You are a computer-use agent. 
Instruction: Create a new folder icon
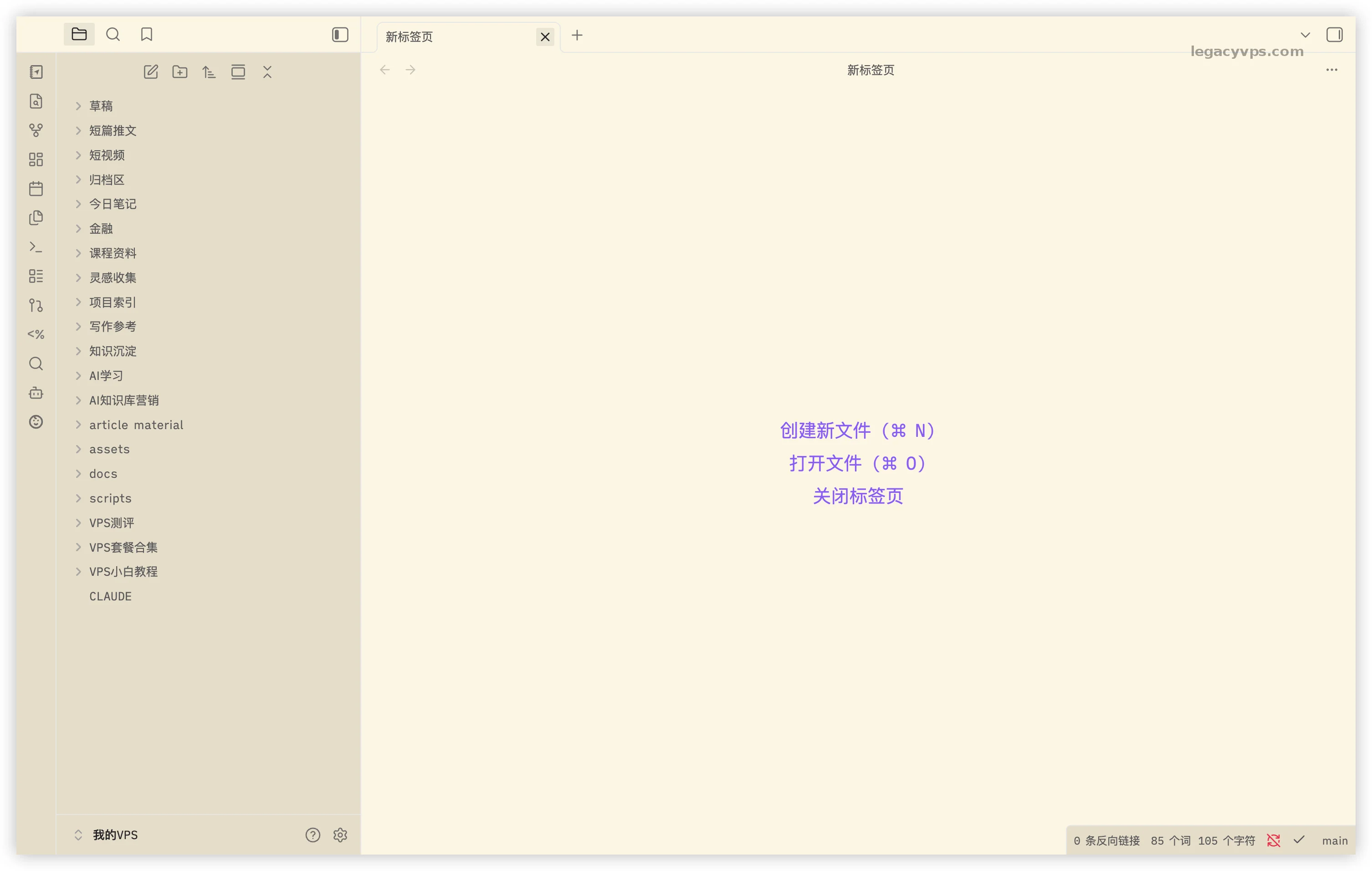(x=180, y=72)
